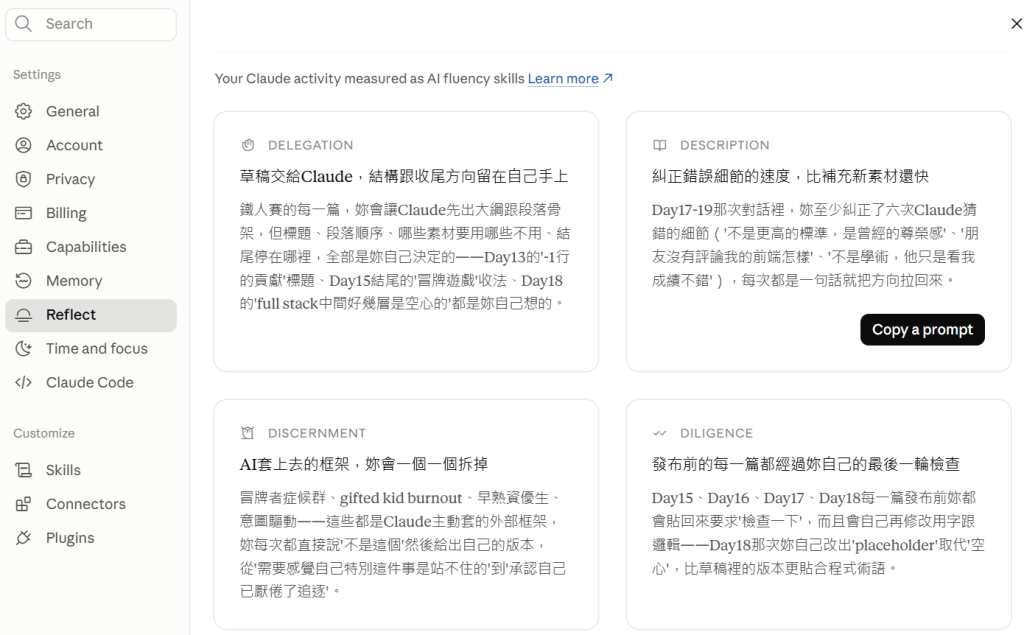
Task: Switch to the Reflect settings page
Action: [x=91, y=316]
